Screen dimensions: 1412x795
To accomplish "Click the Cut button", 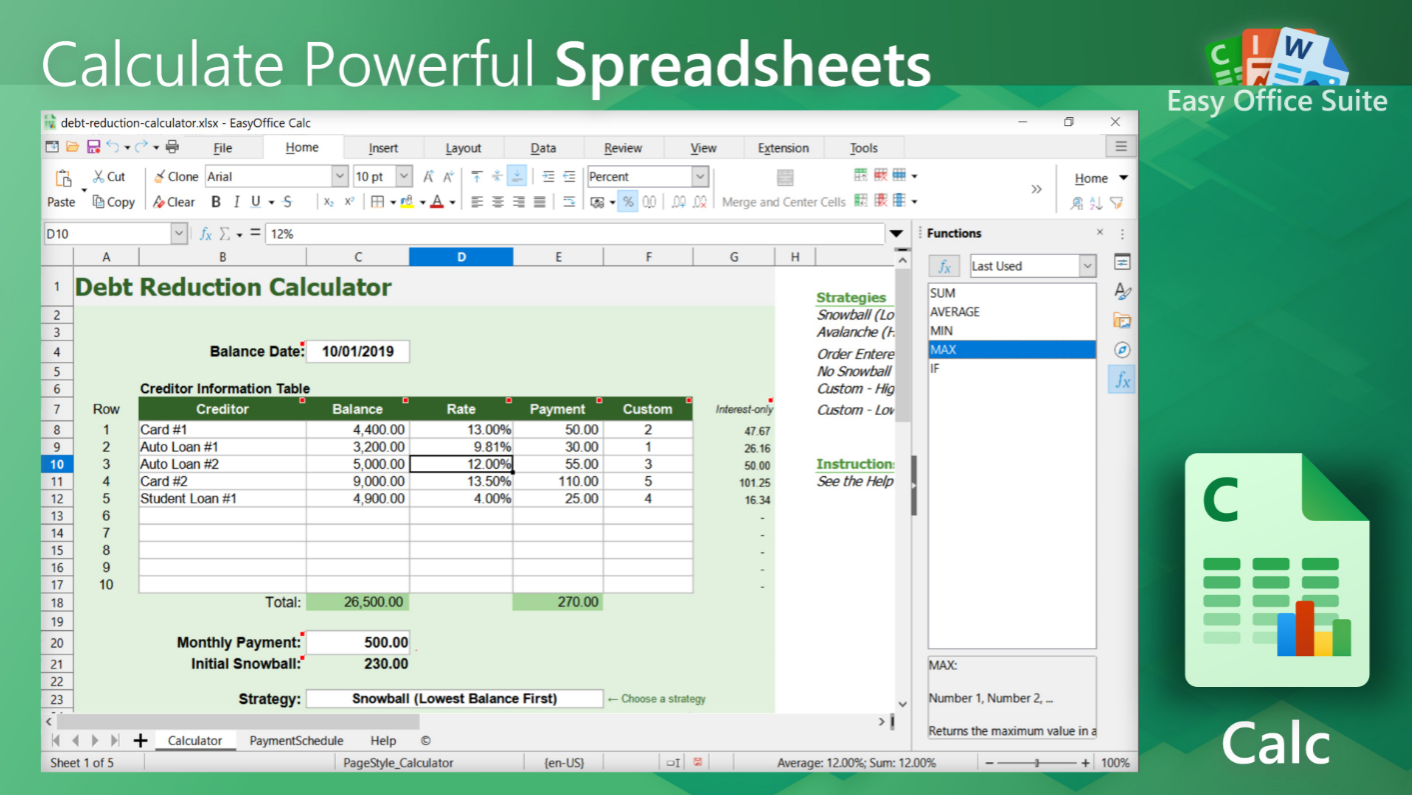I will click(x=109, y=176).
